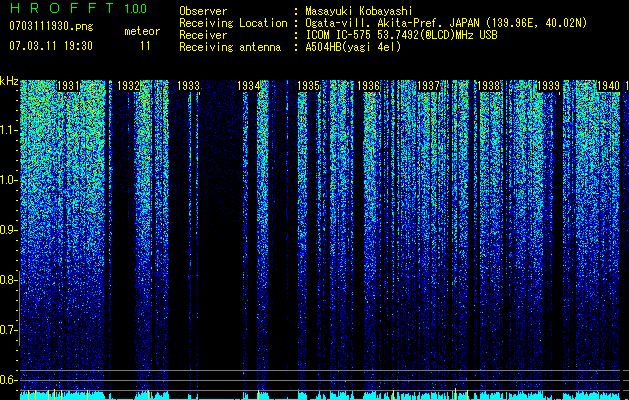Image resolution: width=629 pixels, height=400 pixels.
Task: Click the 1932 time marker
Action: click(128, 86)
